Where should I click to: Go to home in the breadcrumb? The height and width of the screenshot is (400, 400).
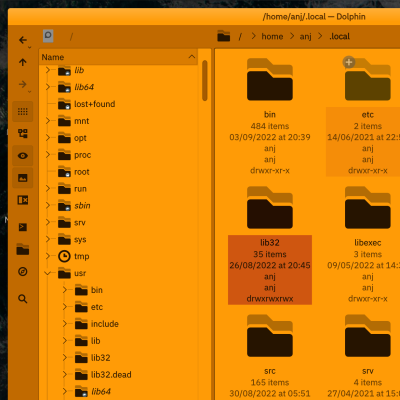click(x=272, y=36)
